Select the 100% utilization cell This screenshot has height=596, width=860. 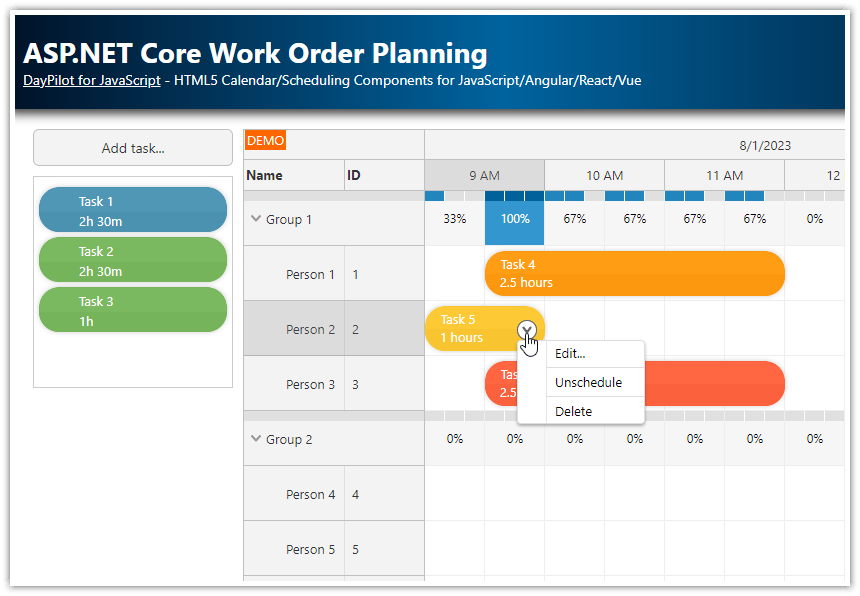click(514, 218)
